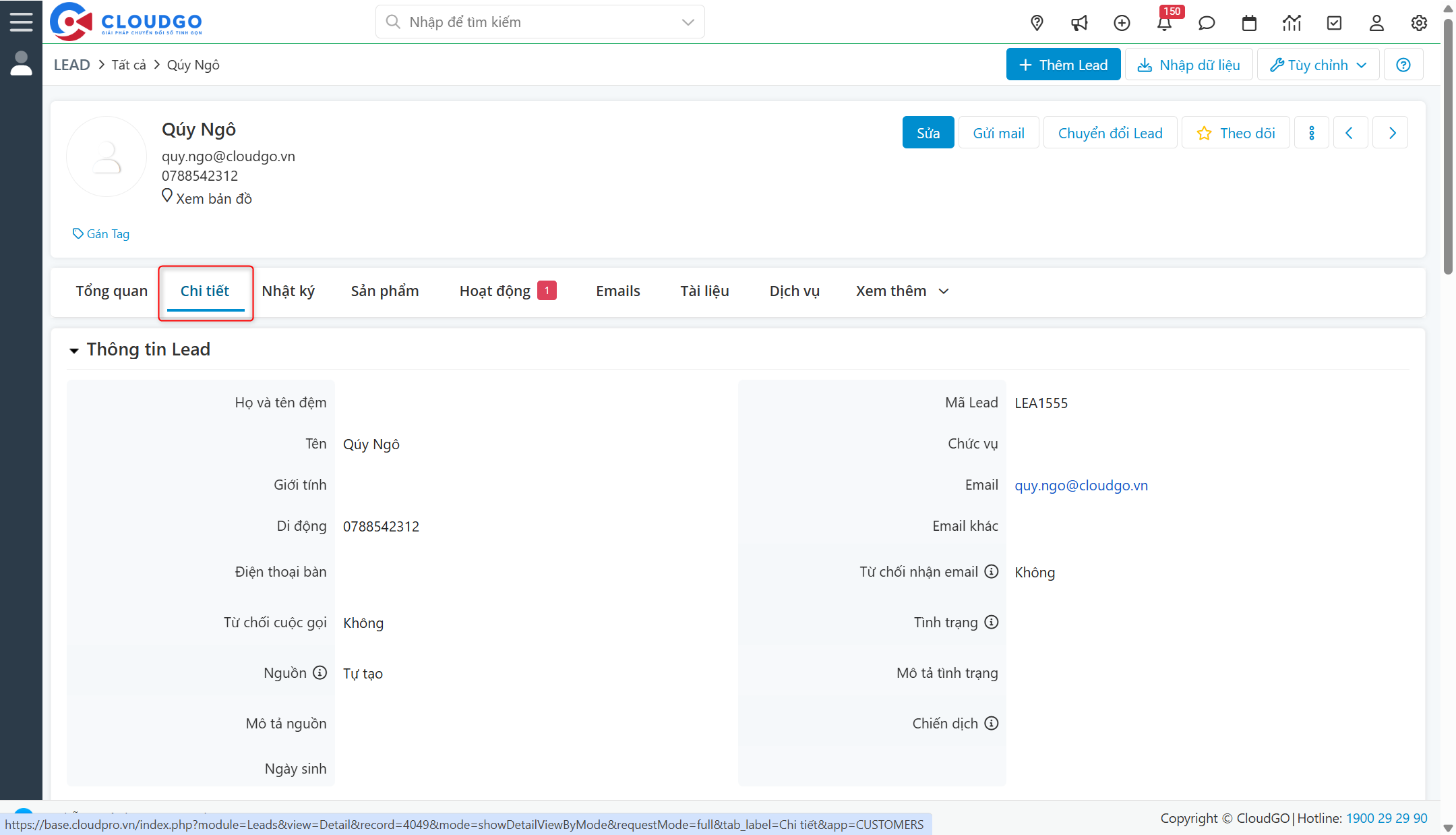Collapse the Thông tin Lead section
This screenshot has height=835, width=1456.
click(x=74, y=350)
